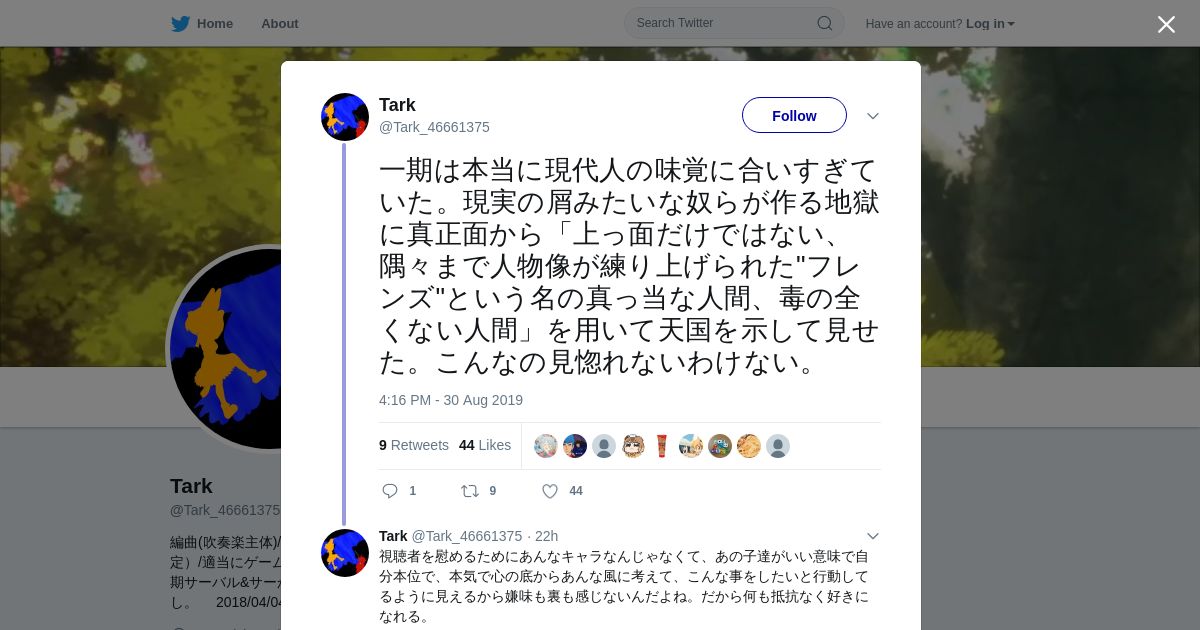View the 9 Retweets list
The height and width of the screenshot is (630, 1200).
click(x=414, y=445)
